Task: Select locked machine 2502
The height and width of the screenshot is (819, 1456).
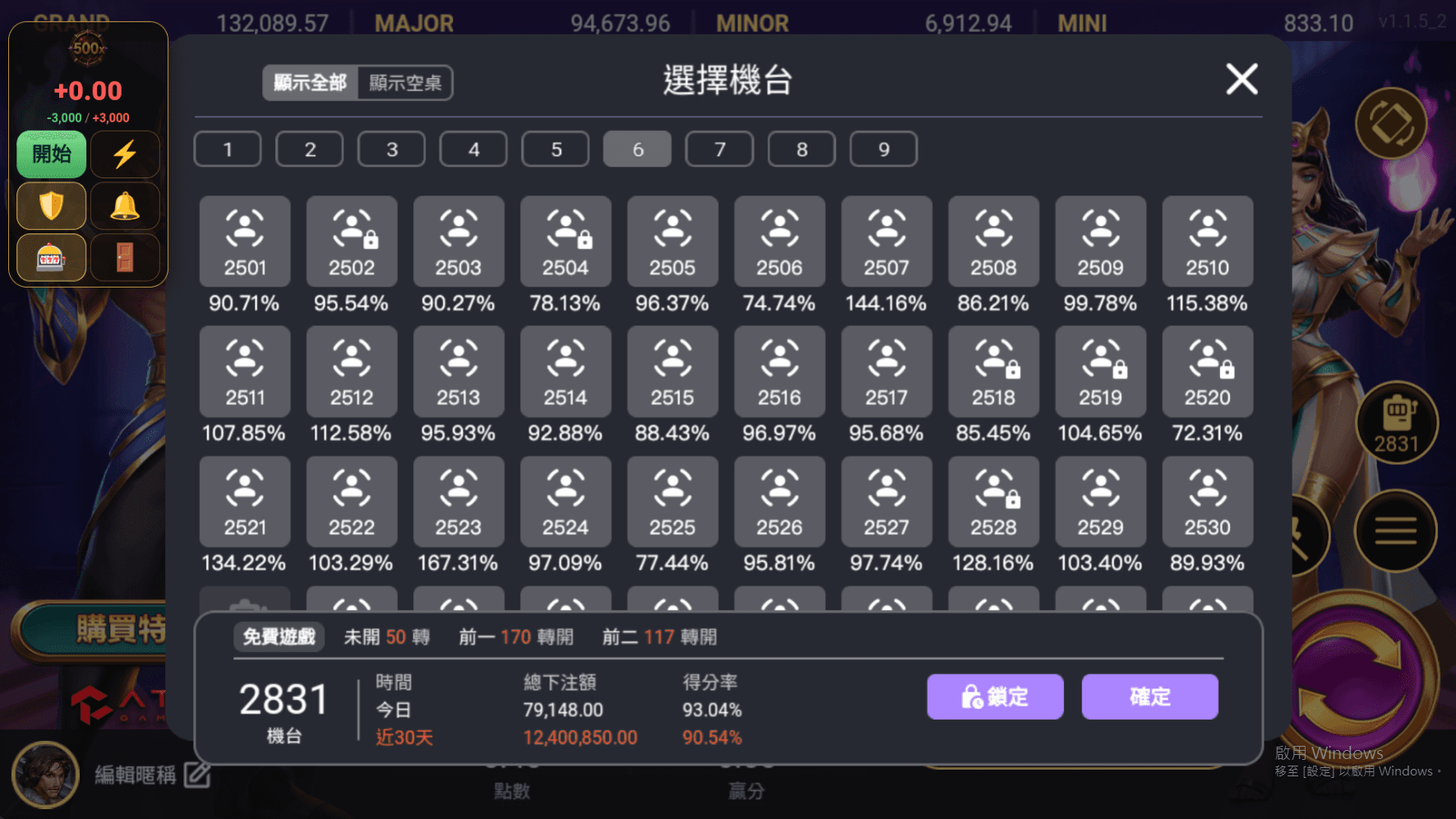Action: 352,241
